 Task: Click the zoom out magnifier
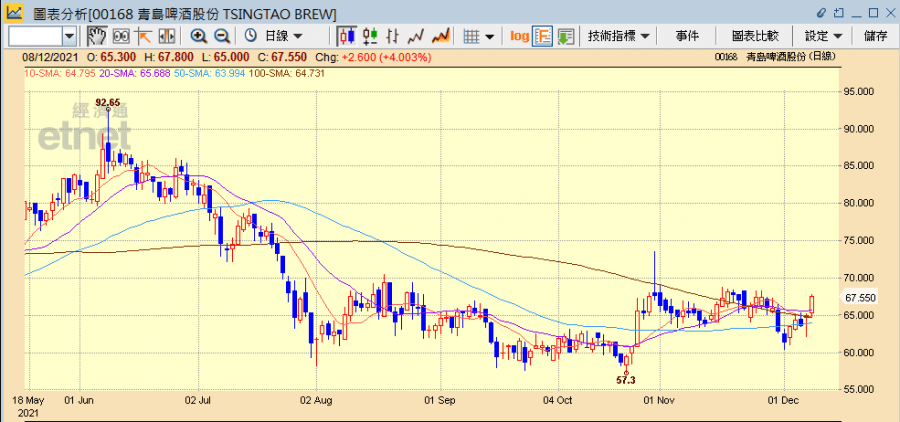point(221,36)
